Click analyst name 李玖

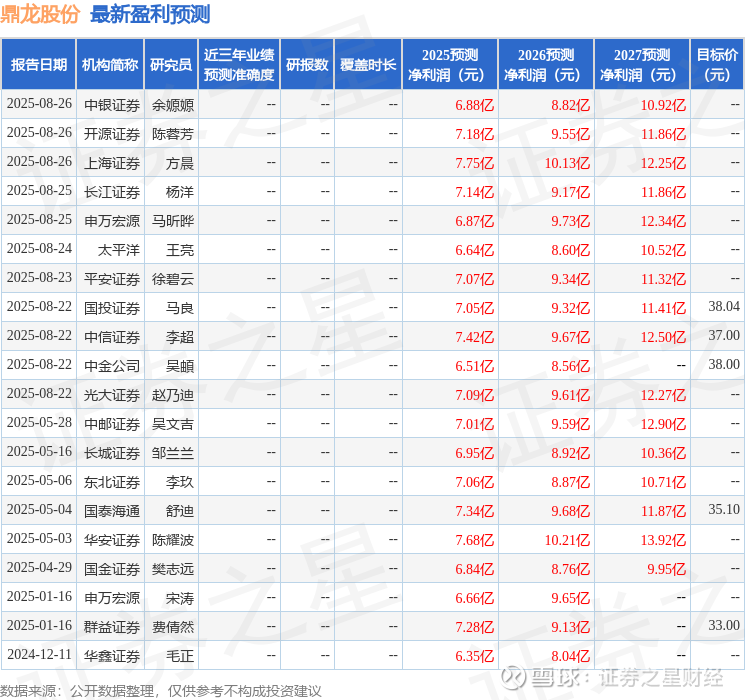coord(180,482)
